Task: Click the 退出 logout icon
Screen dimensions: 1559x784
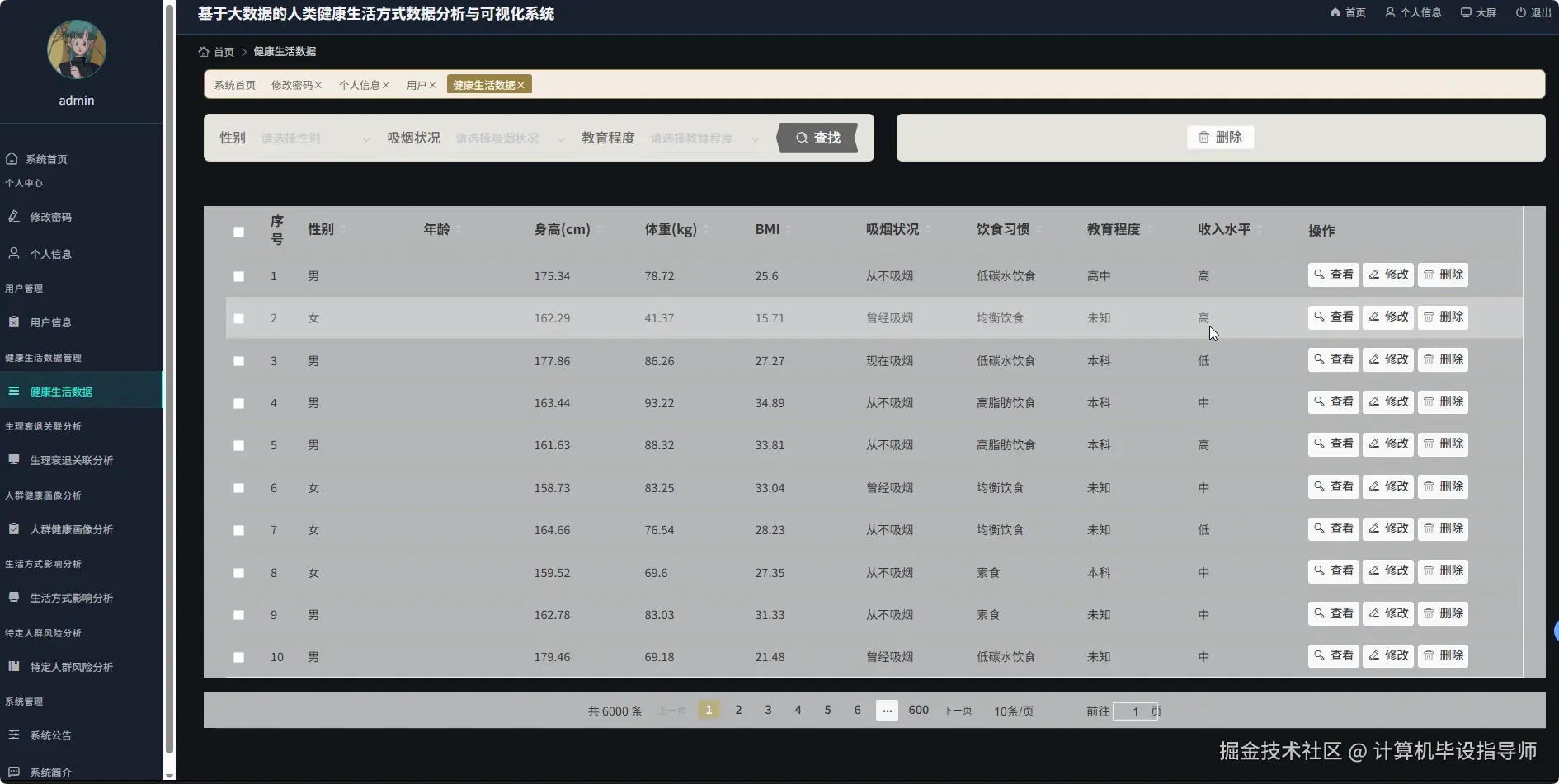Action: pyautogui.click(x=1520, y=12)
